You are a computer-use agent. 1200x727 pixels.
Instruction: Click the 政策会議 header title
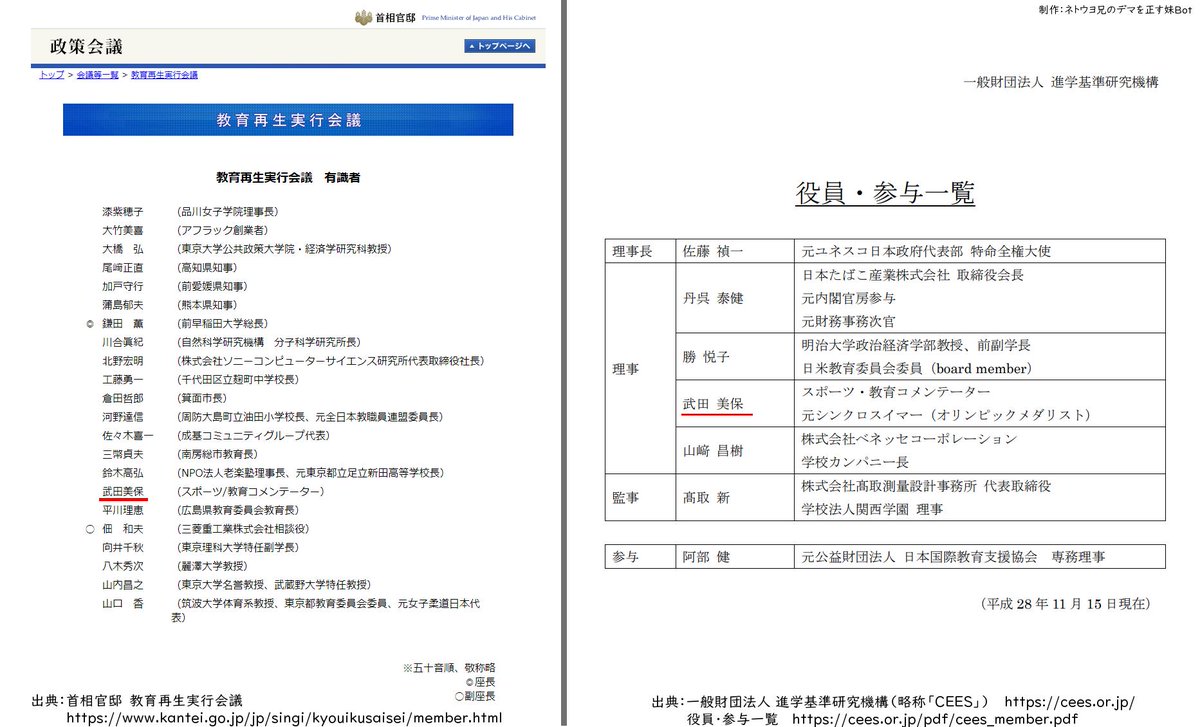coord(86,47)
